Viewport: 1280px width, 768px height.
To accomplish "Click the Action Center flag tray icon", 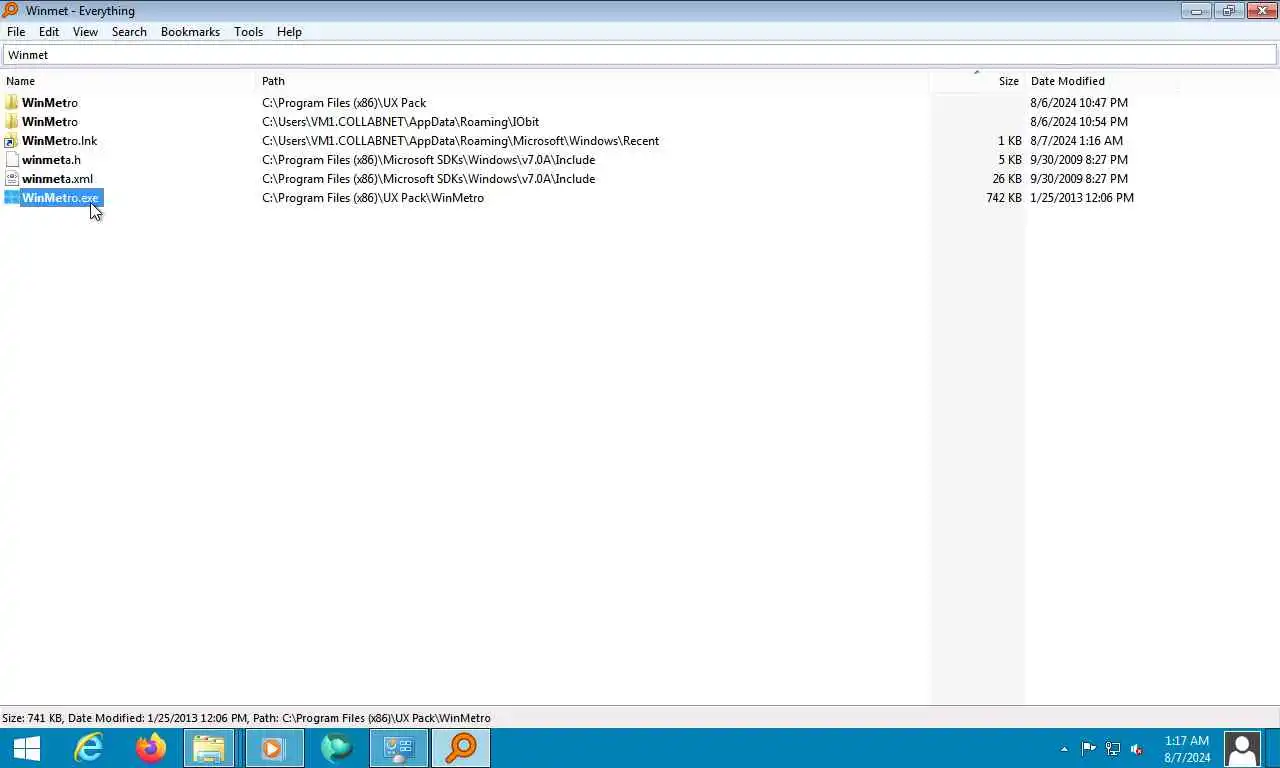I will click(1088, 749).
